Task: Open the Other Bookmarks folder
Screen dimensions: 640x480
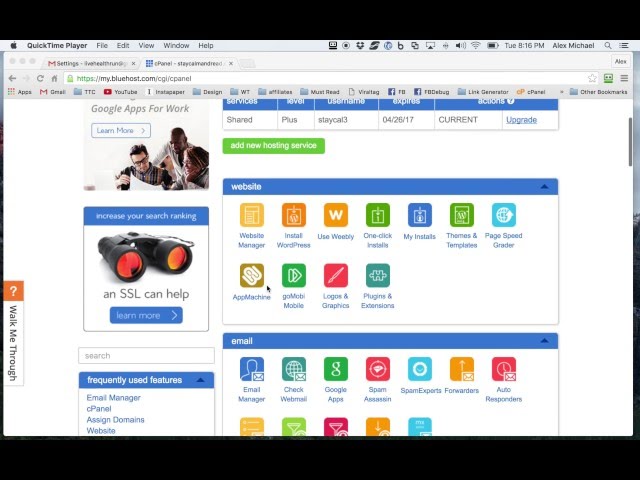Action: 598,92
